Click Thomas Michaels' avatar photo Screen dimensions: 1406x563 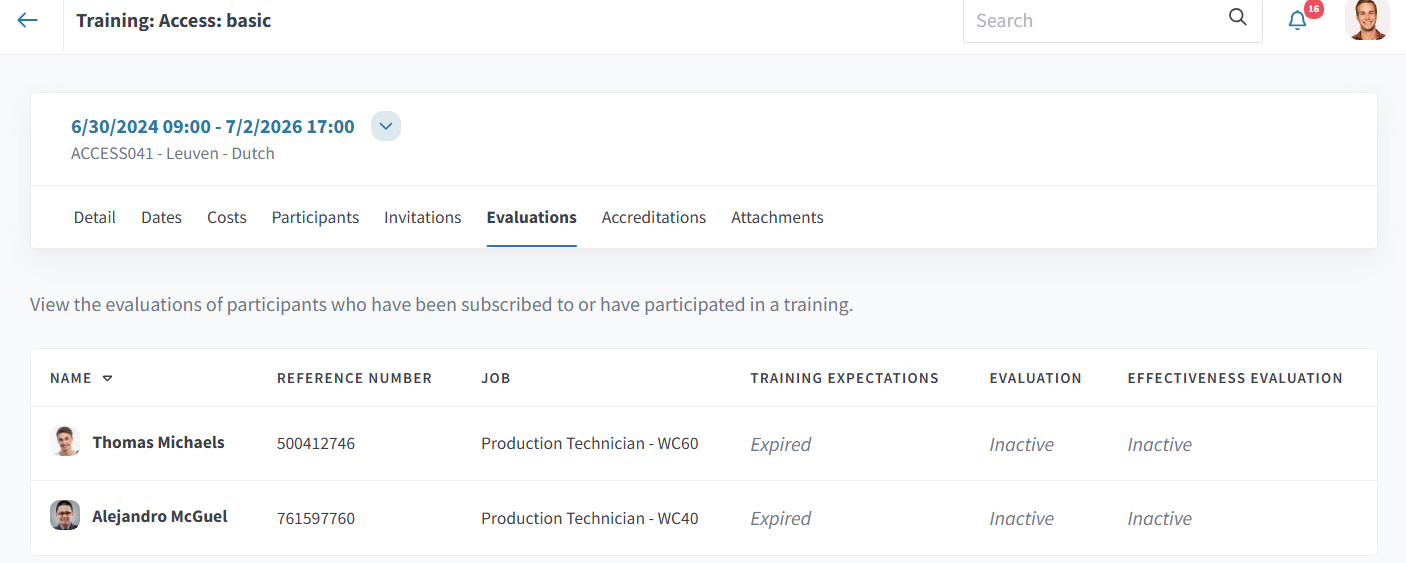click(65, 441)
